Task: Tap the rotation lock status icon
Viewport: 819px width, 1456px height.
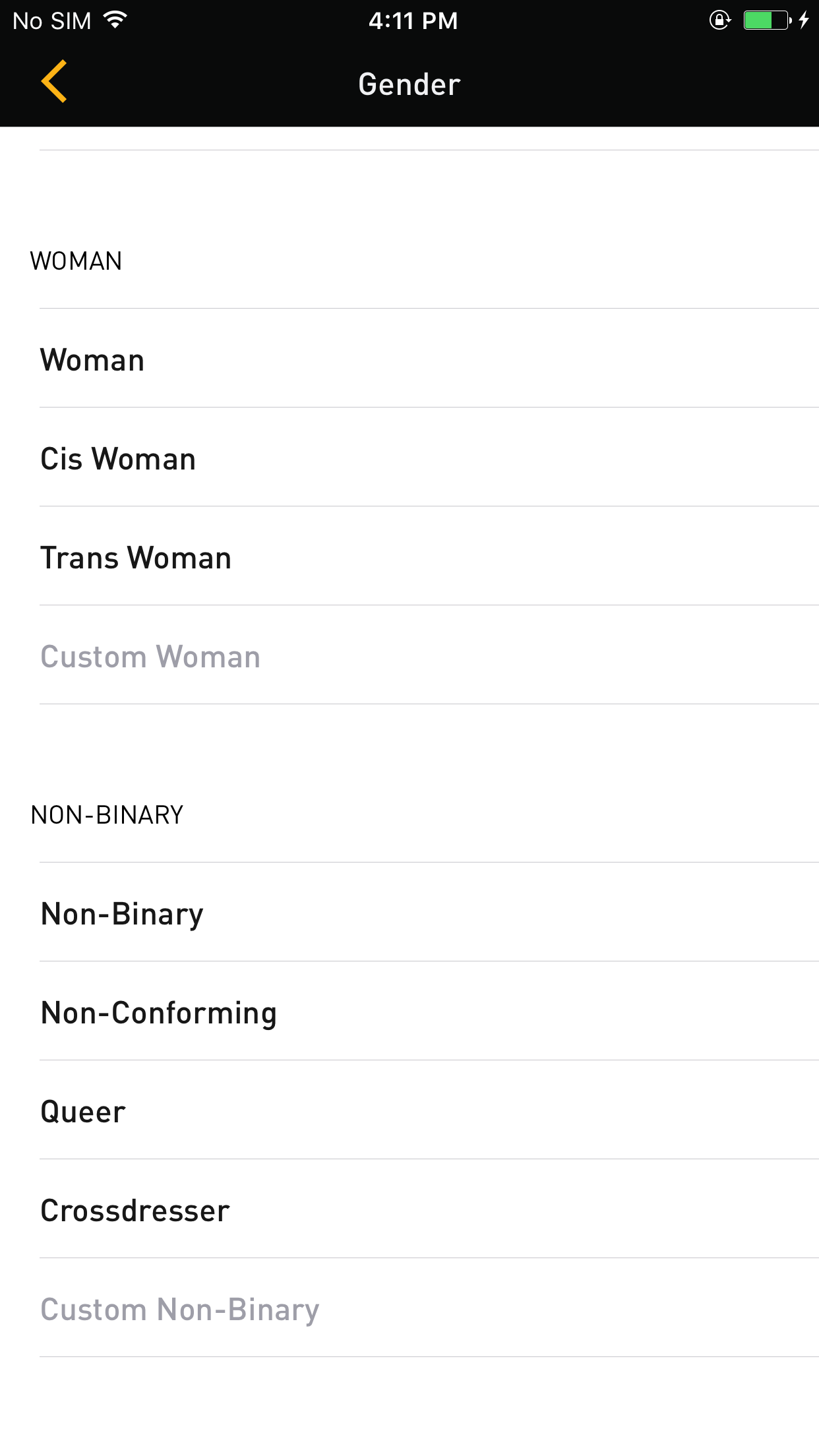Action: (719, 20)
